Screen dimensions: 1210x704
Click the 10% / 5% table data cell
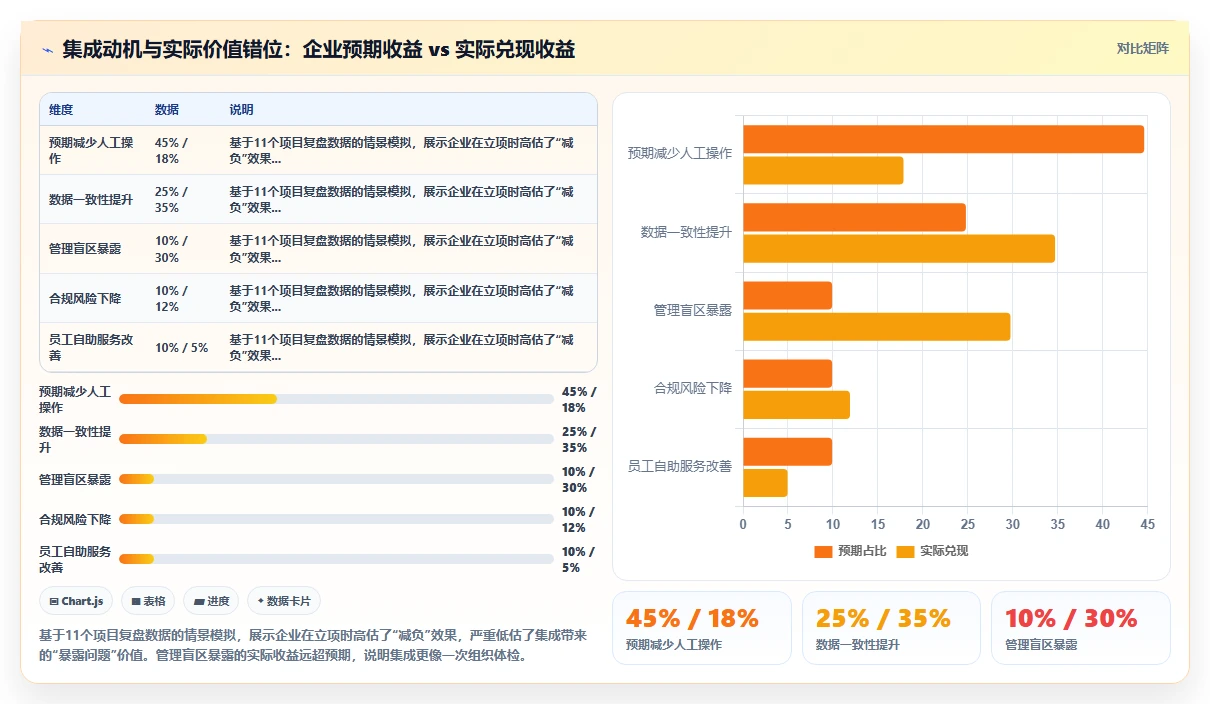point(182,348)
